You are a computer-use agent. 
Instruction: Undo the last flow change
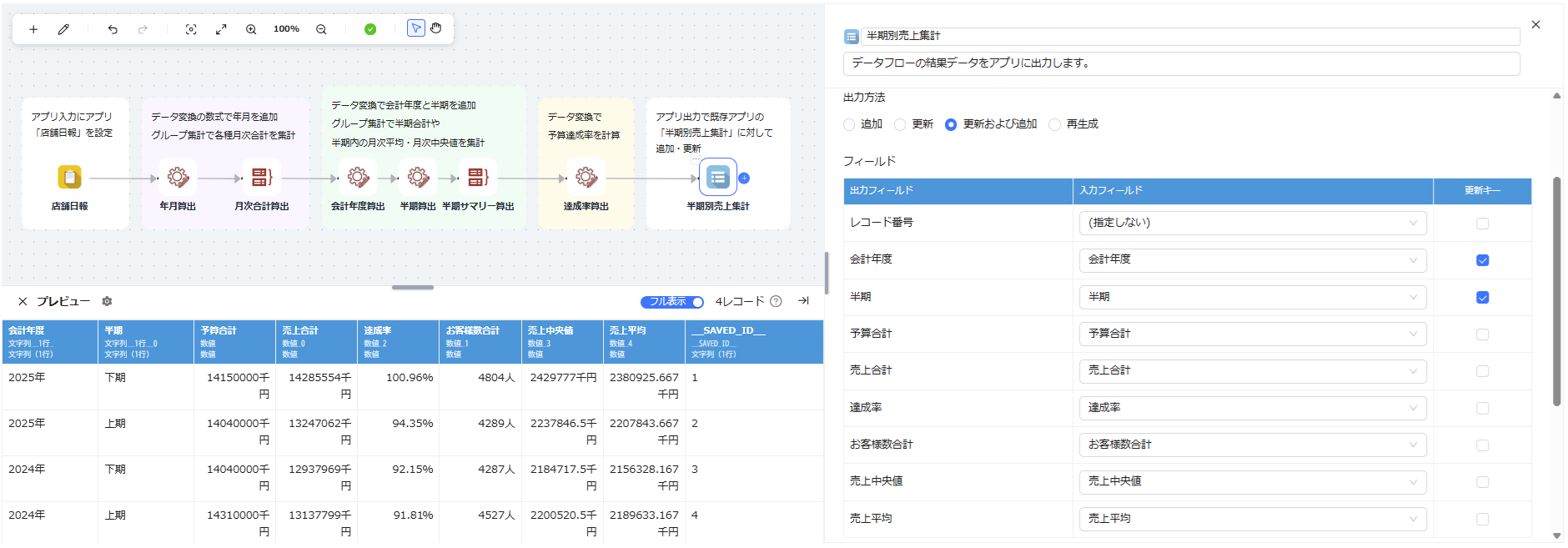pos(113,29)
